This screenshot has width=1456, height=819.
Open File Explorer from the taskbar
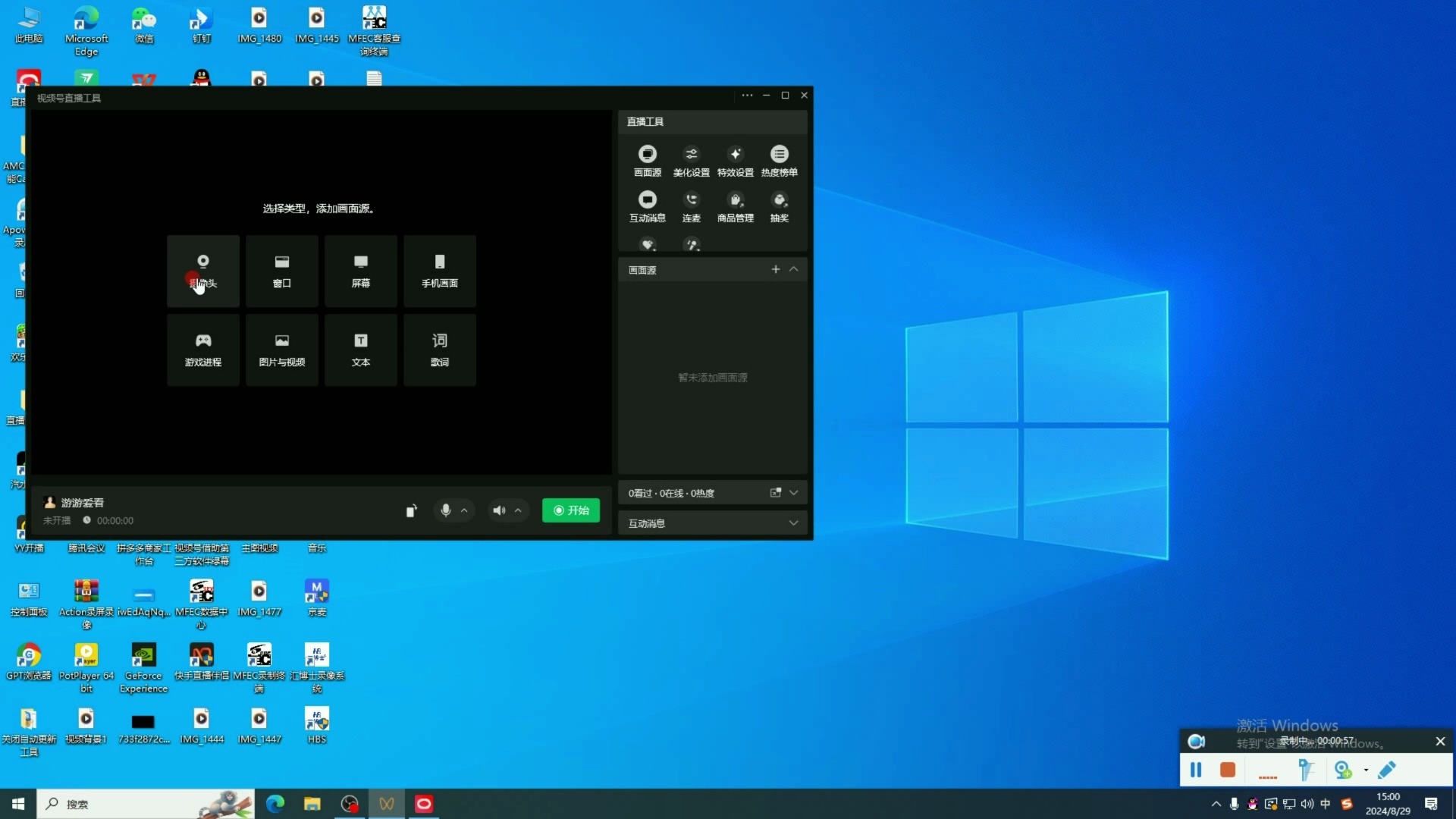click(312, 804)
